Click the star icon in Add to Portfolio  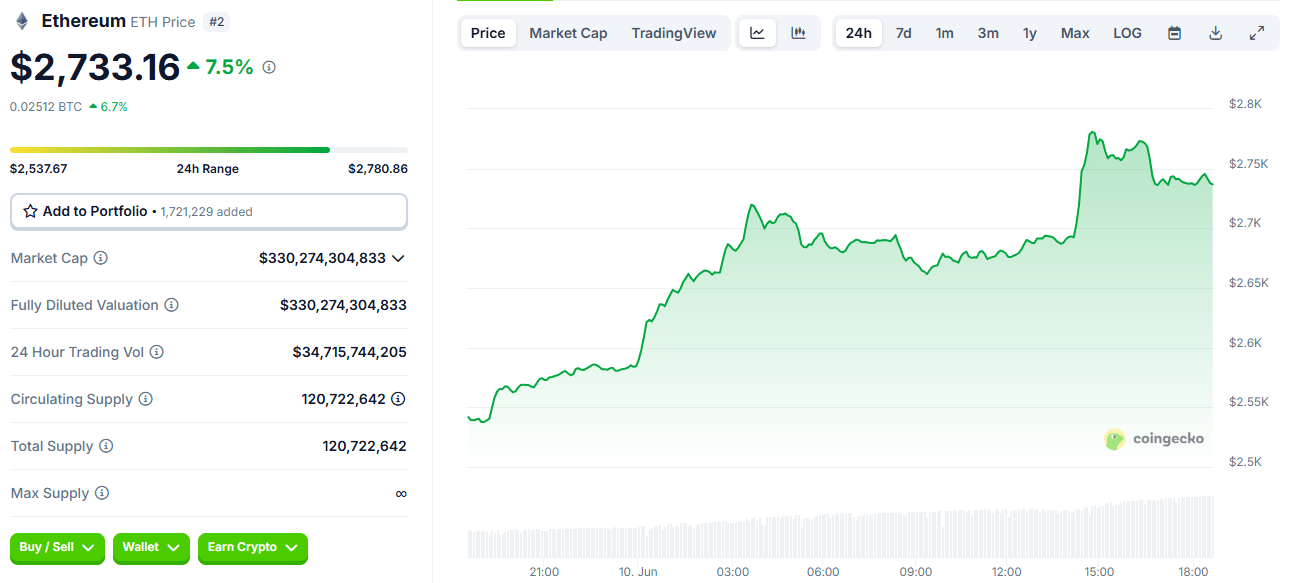(x=30, y=211)
